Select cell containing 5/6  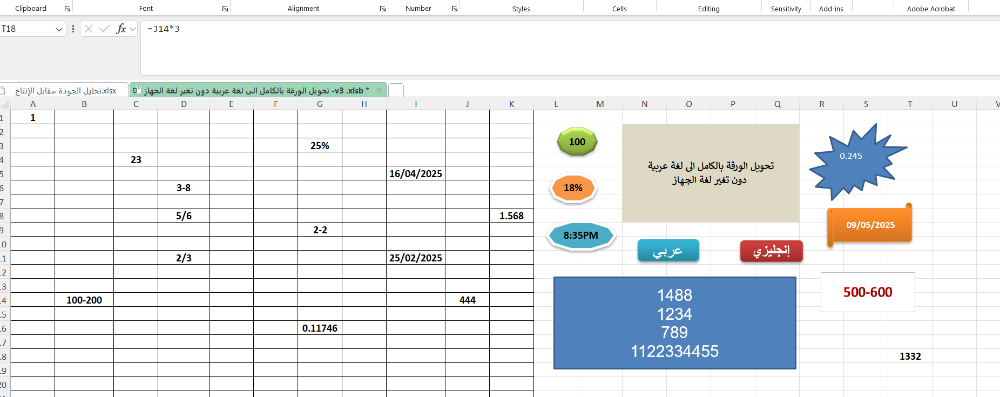184,216
